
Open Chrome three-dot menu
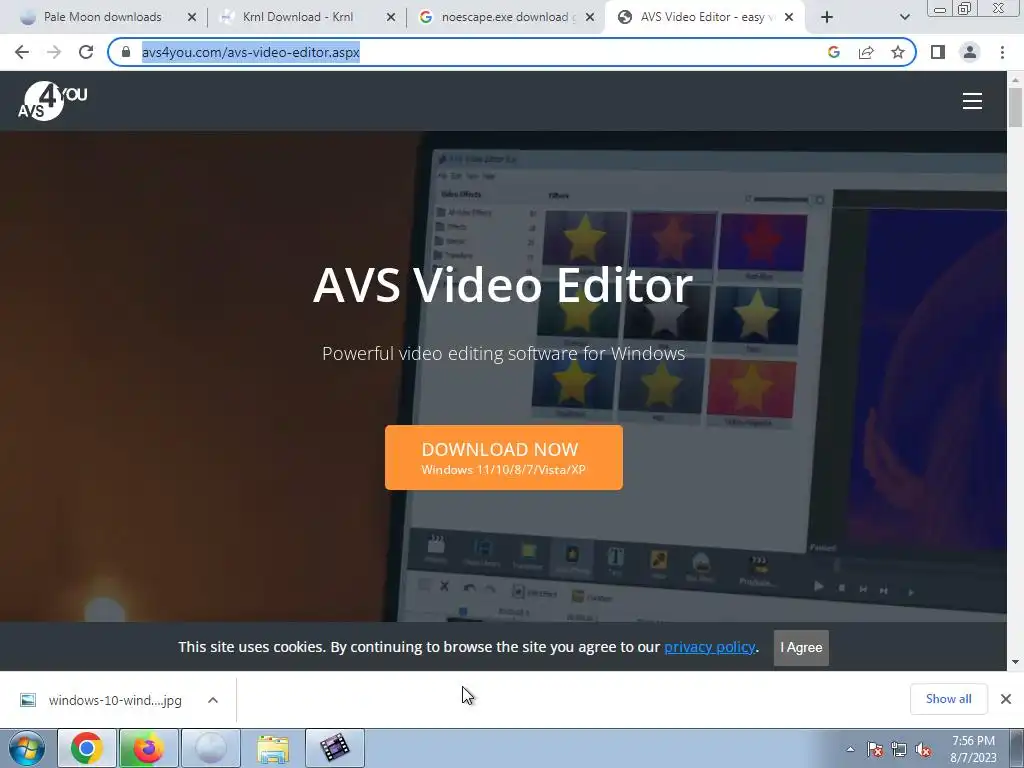[x=1002, y=52]
